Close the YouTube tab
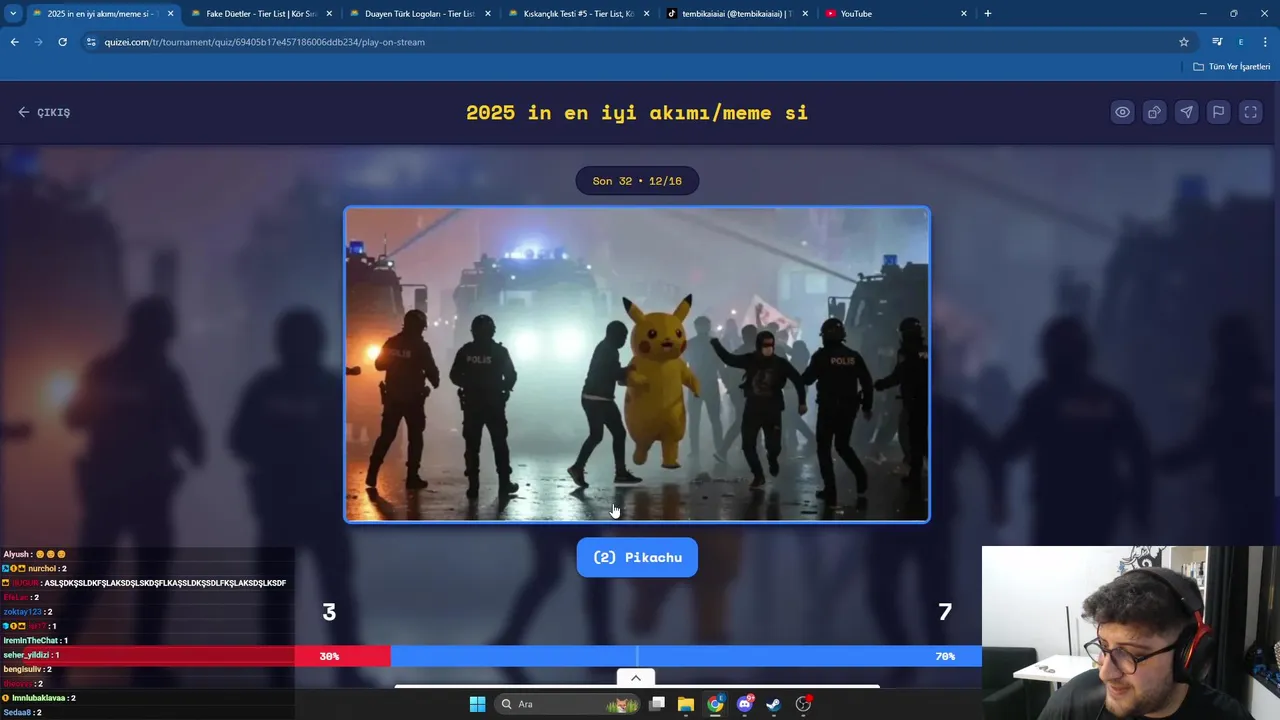This screenshot has height=720, width=1280. pos(964,14)
